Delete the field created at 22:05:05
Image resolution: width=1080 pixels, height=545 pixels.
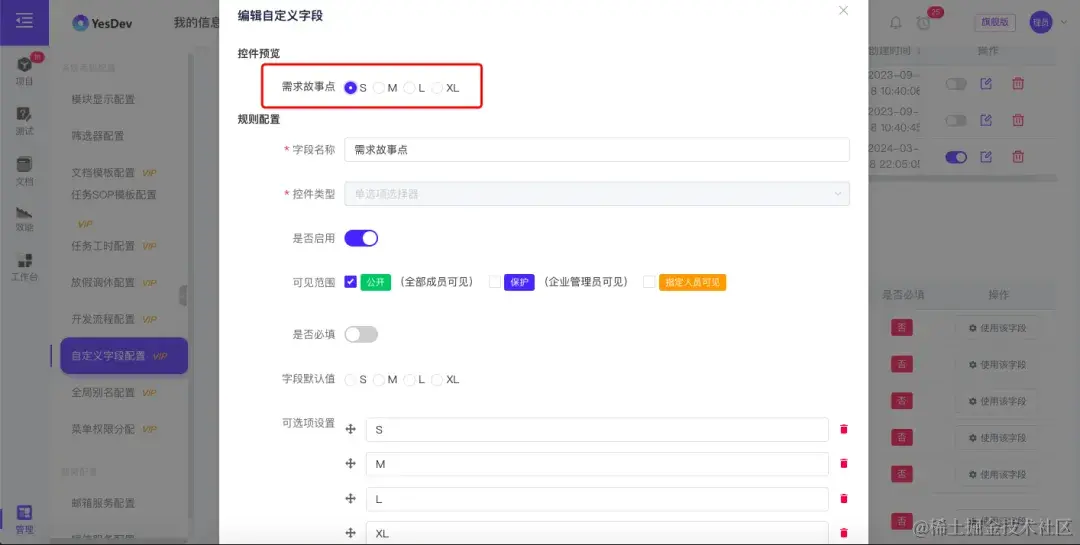tap(1017, 157)
